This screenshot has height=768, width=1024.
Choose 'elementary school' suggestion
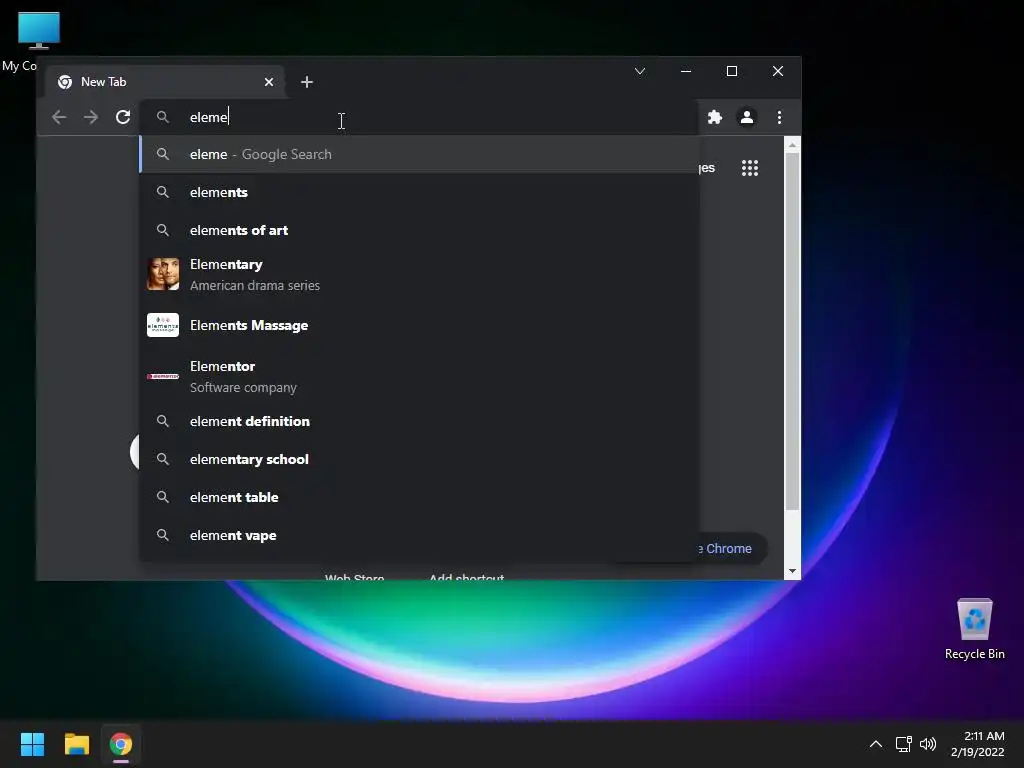(x=419, y=459)
